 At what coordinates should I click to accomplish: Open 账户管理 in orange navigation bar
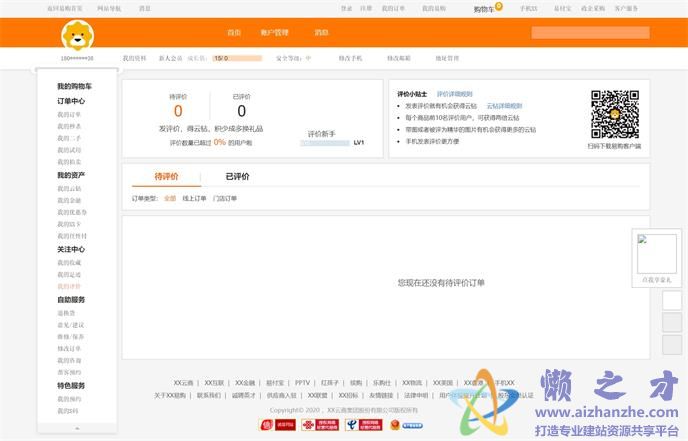pos(275,32)
